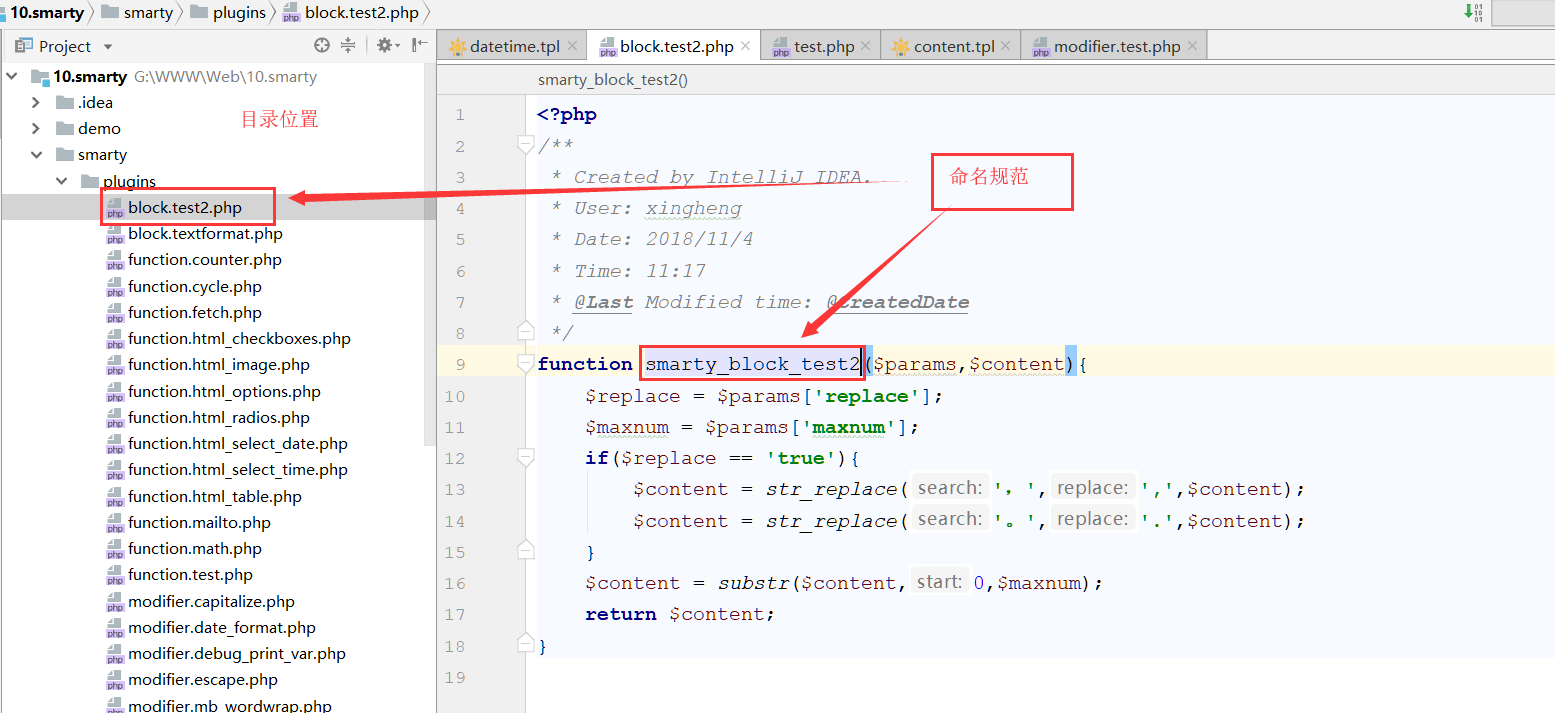Click 10.smarty in the navigation bar
Viewport: 1555px width, 713px height.
[47, 12]
